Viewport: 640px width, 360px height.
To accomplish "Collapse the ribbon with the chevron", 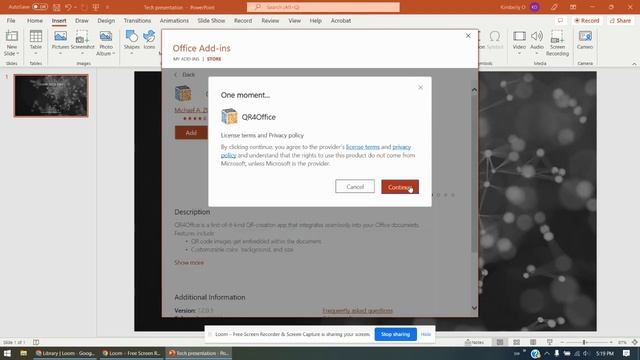I will click(634, 64).
